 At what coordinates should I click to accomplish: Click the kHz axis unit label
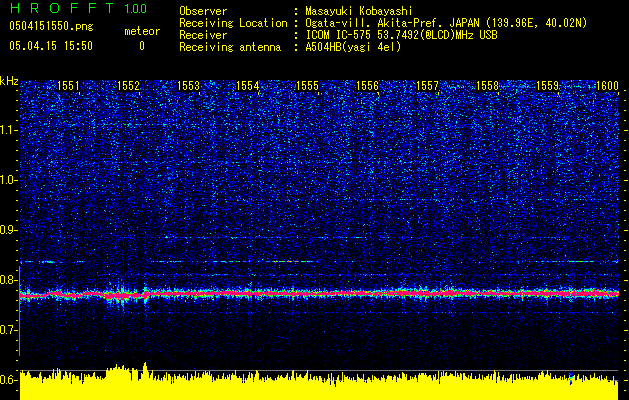pyautogui.click(x=9, y=81)
